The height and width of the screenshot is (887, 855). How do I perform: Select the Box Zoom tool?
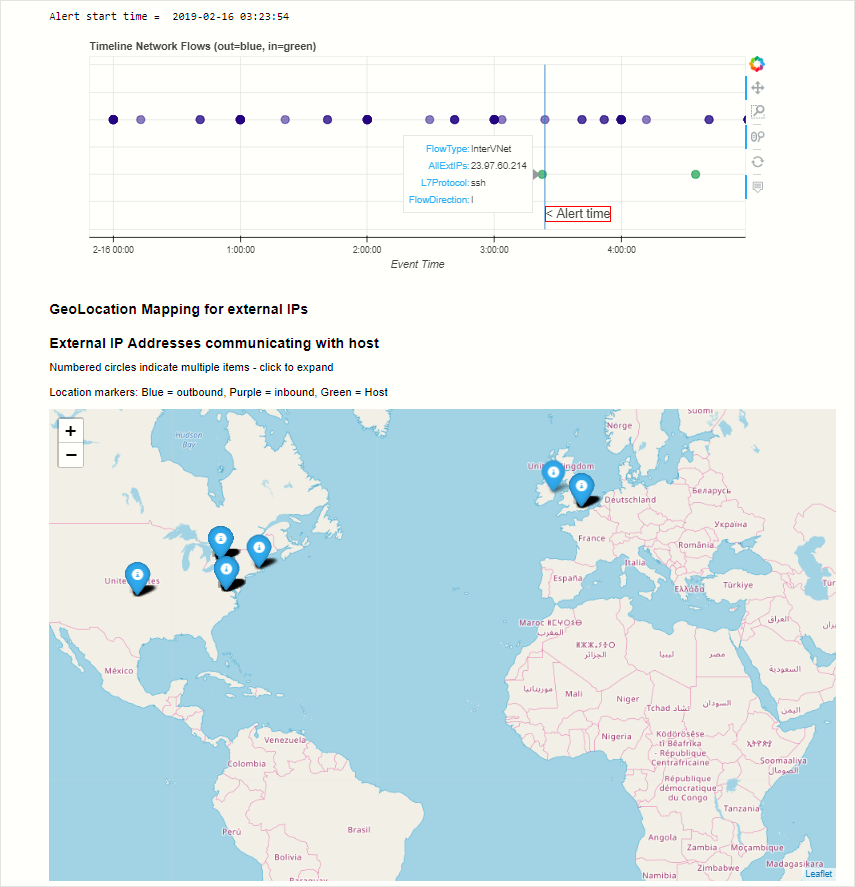[757, 112]
